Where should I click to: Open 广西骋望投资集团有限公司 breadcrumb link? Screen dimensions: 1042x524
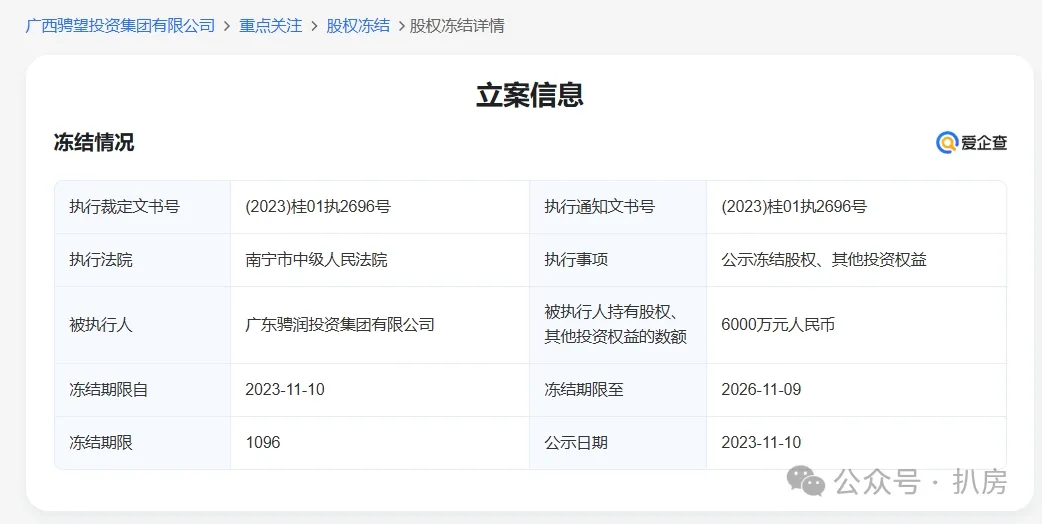pyautogui.click(x=120, y=26)
